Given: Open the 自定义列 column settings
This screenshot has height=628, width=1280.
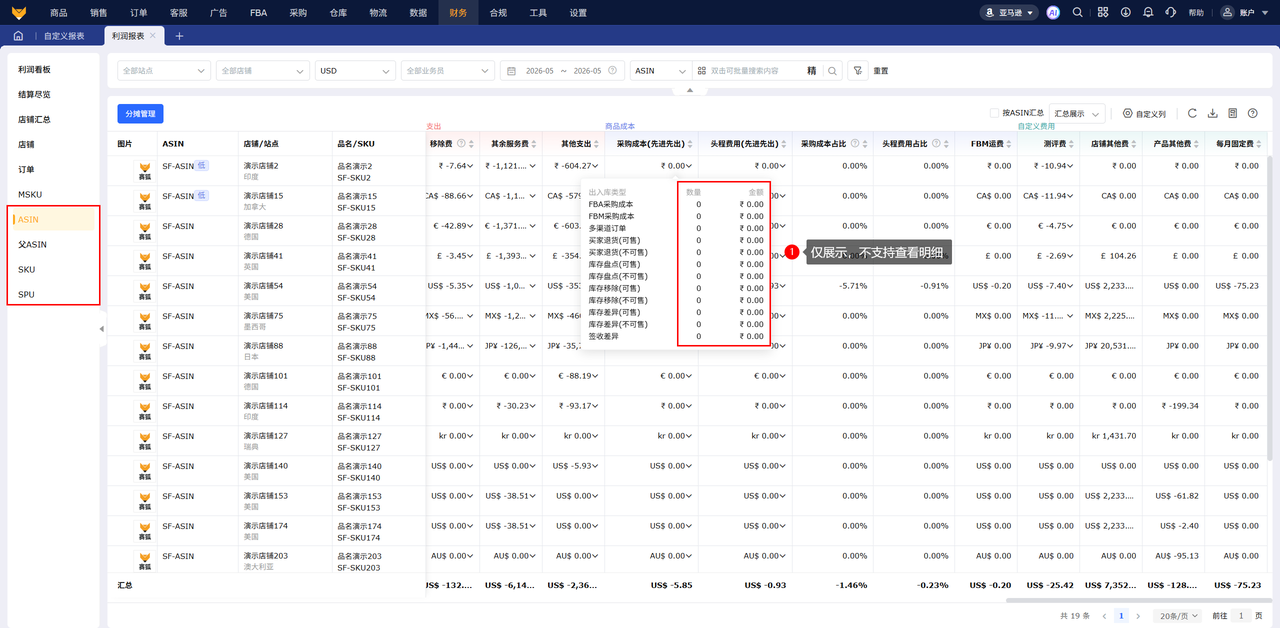Looking at the screenshot, I should 1144,114.
